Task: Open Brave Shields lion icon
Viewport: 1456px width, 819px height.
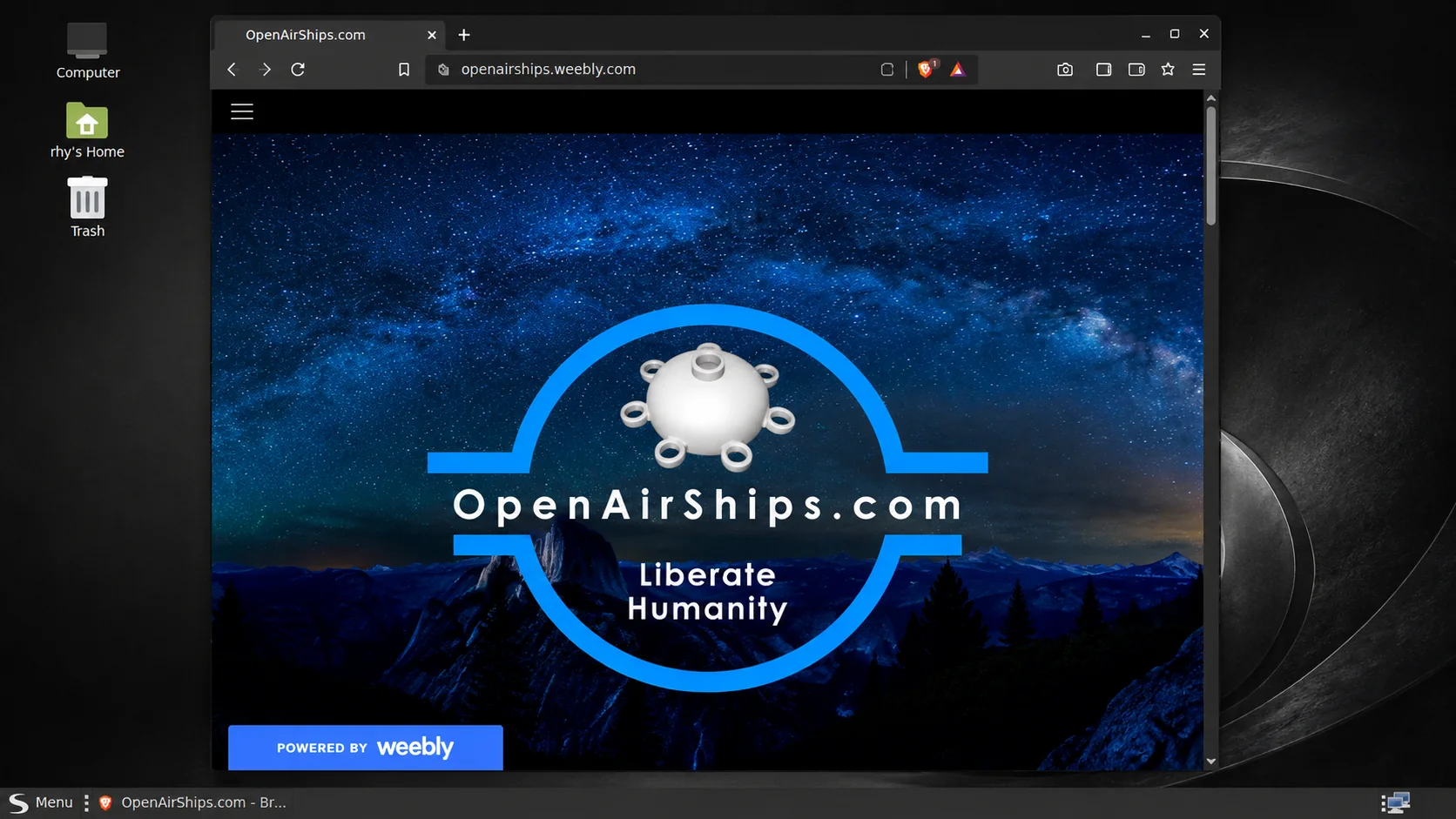Action: click(926, 69)
